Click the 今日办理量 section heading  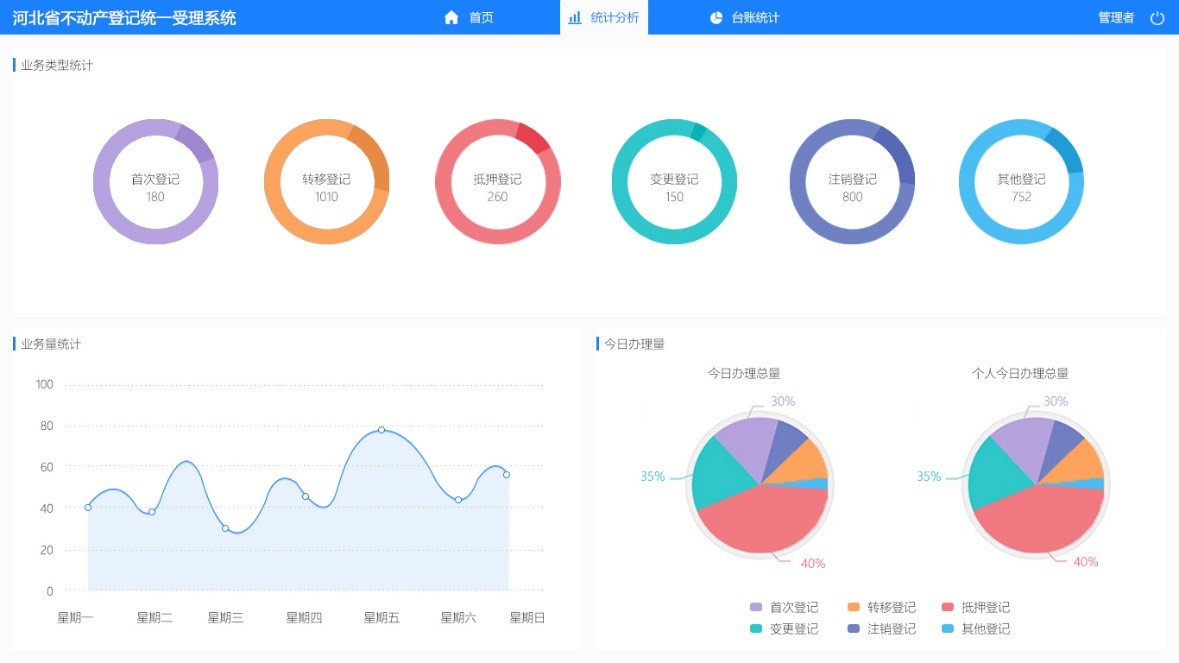tap(635, 344)
